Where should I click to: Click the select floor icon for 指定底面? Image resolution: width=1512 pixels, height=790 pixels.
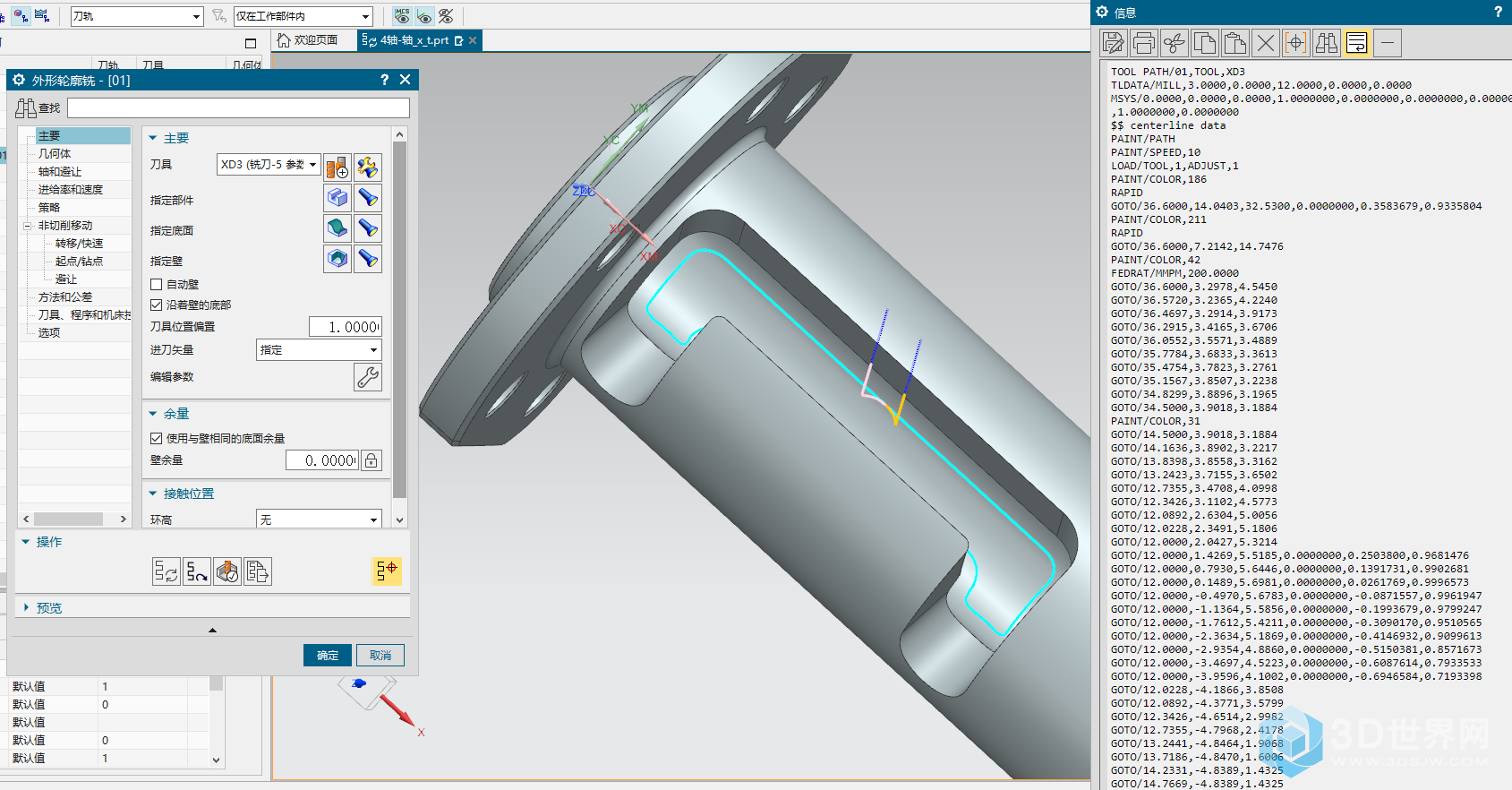point(337,228)
